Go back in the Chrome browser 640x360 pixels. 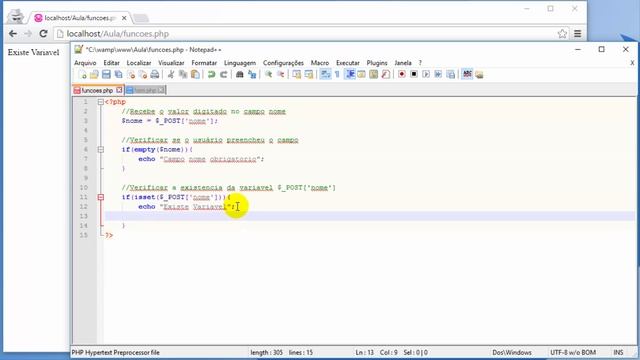coord(13,34)
